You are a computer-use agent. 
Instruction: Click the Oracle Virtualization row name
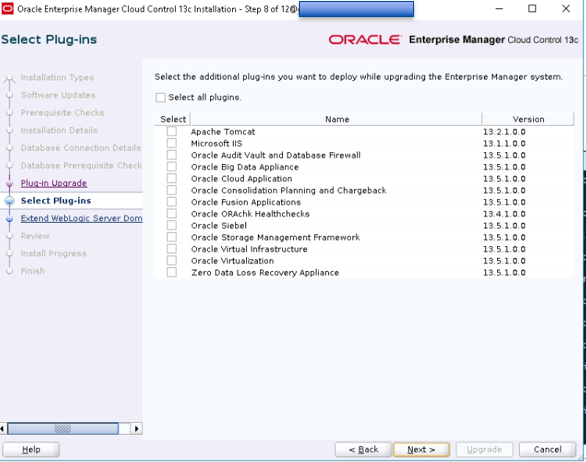tap(232, 261)
